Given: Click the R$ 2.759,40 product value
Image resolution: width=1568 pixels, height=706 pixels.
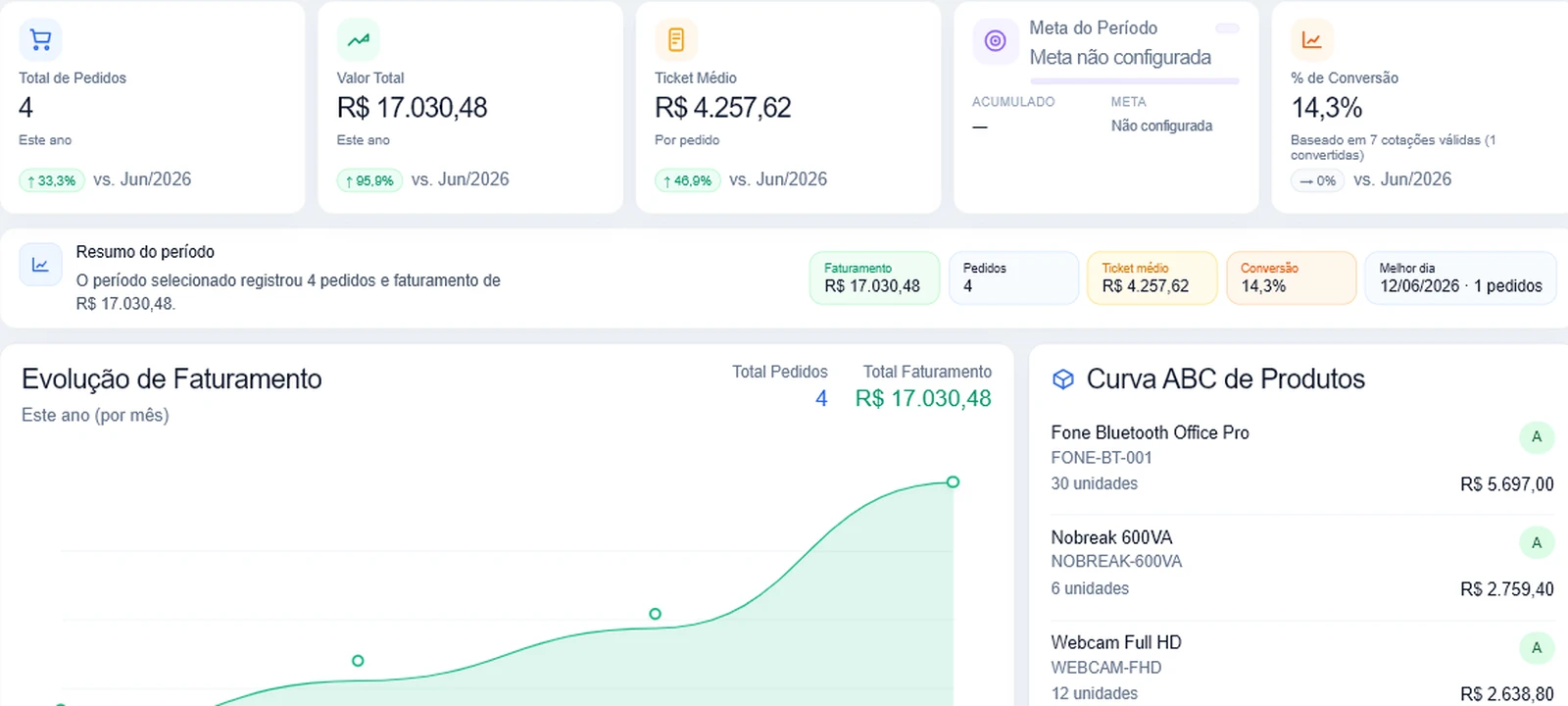Looking at the screenshot, I should [x=1506, y=589].
